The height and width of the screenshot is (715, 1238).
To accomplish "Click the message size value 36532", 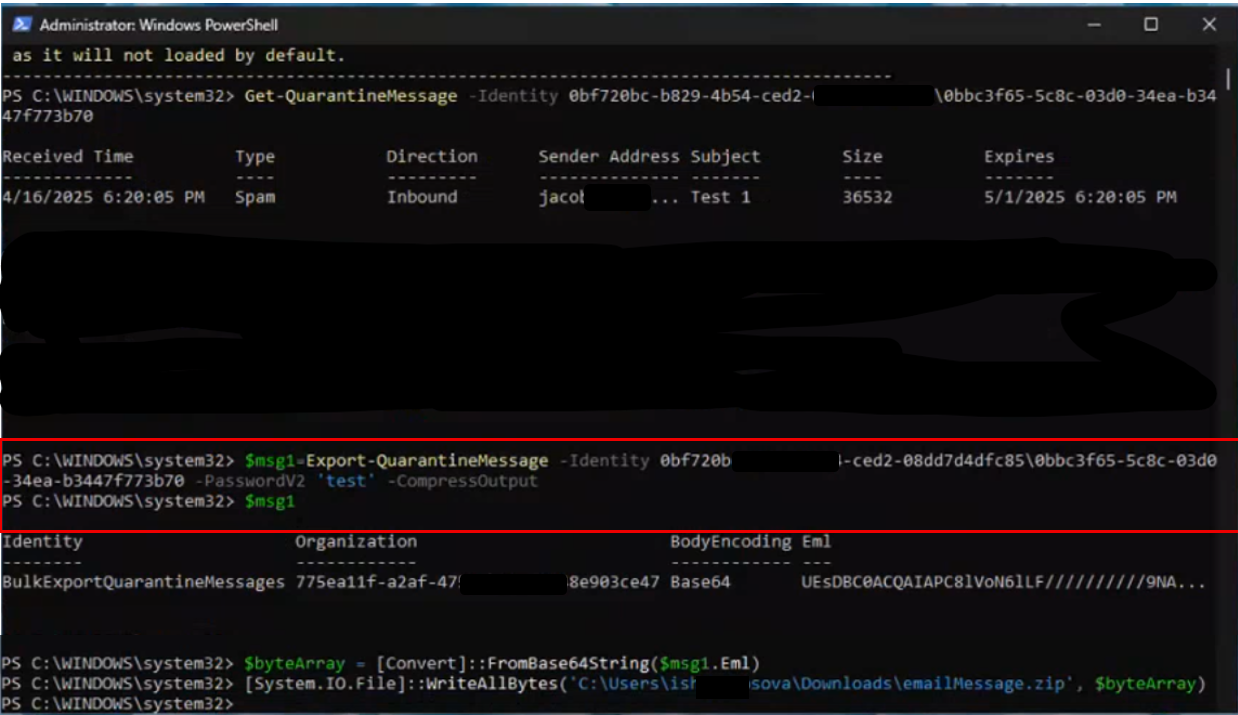I will tap(867, 197).
